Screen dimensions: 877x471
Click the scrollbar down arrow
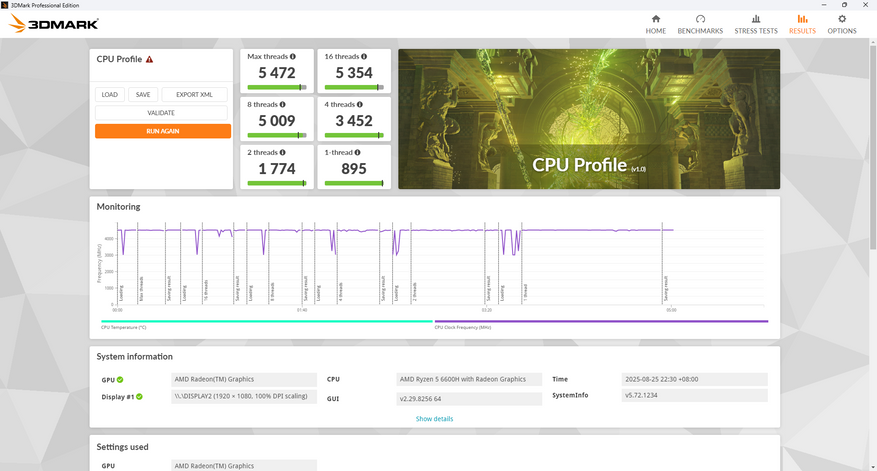[873, 467]
